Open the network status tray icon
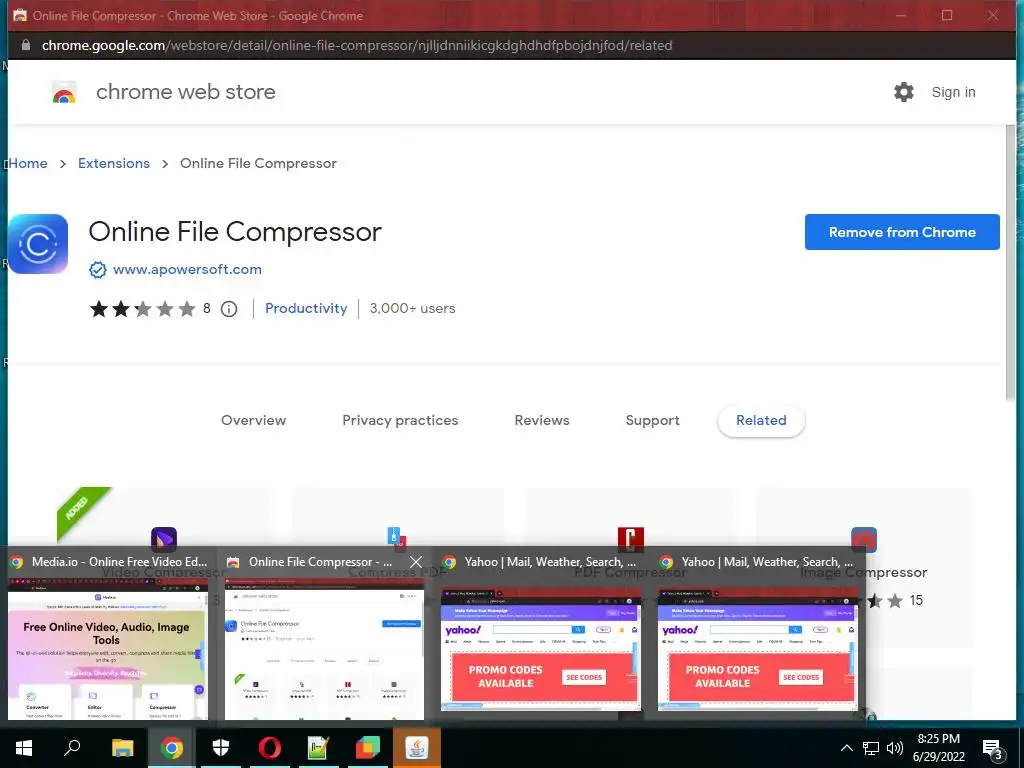 (871, 748)
